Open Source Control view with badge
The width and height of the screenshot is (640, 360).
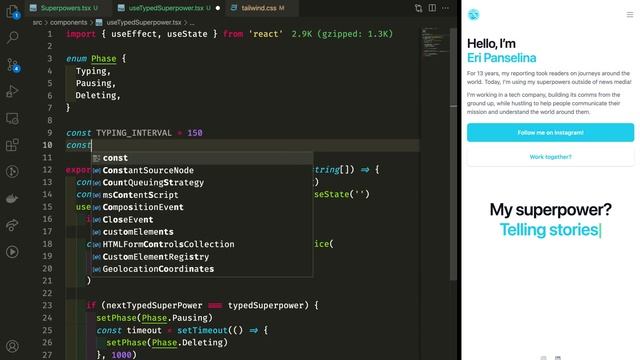pos(12,64)
